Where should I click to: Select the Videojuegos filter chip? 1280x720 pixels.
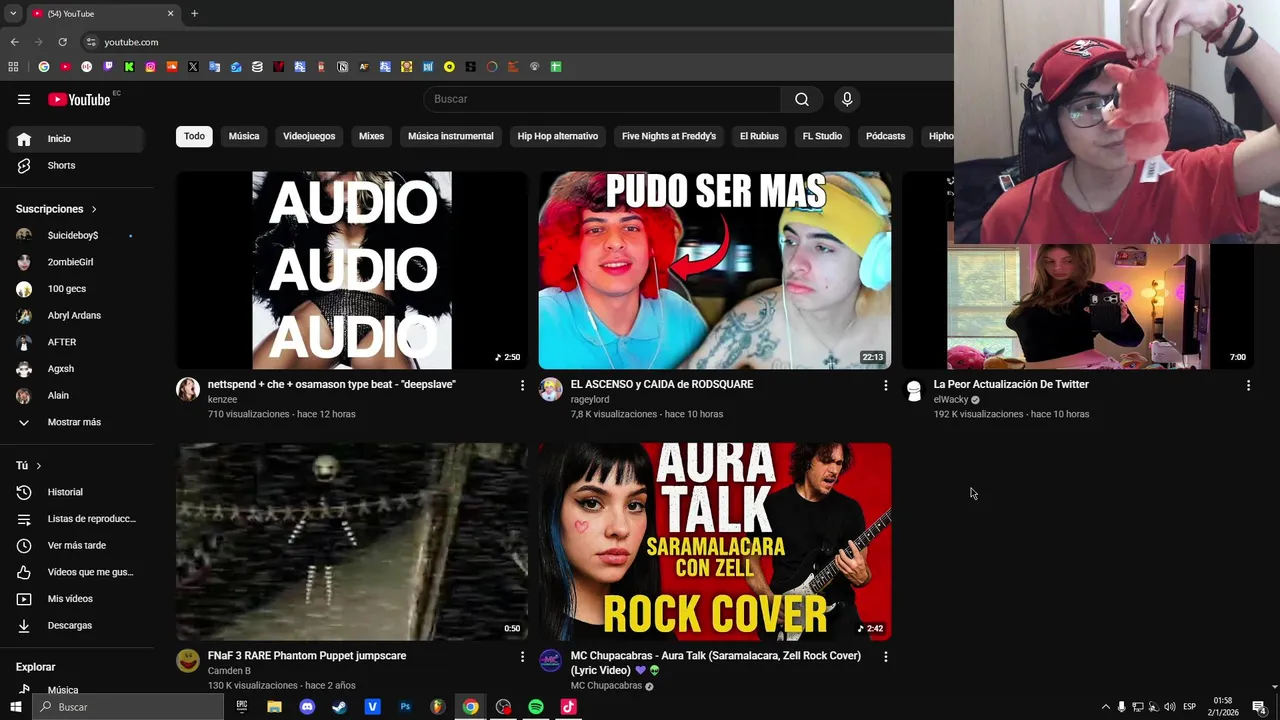click(309, 136)
